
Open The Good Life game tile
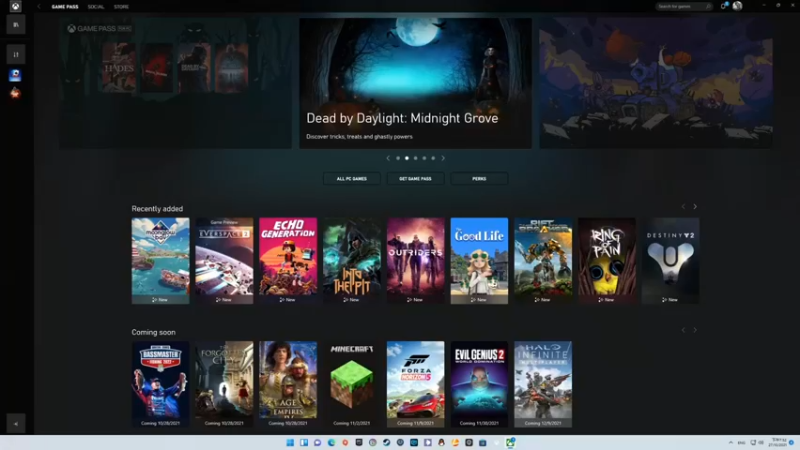479,261
